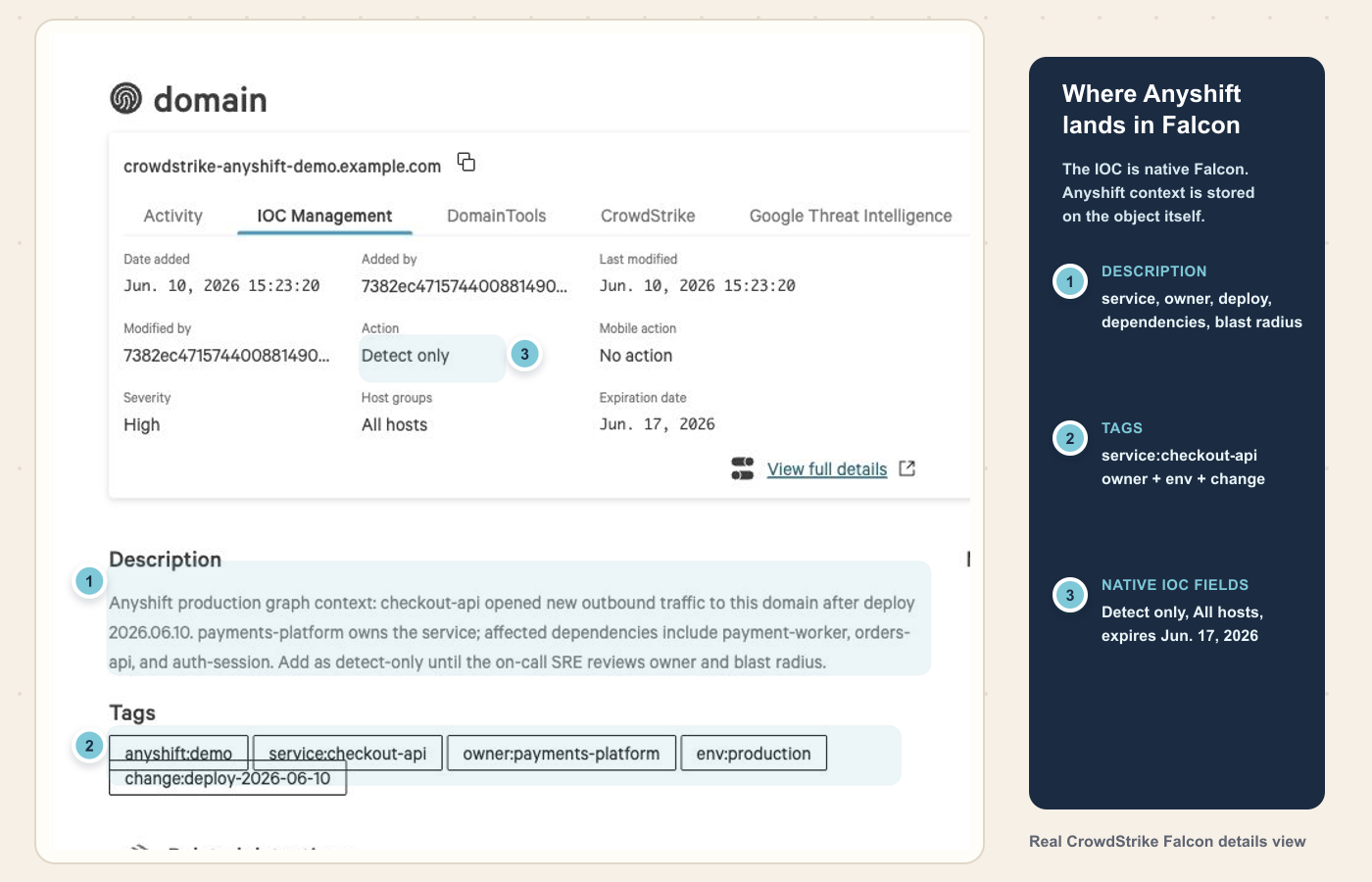Screen dimensions: 1372x882
Task: Click the NATIVE IOC FIELDS heading
Action: click(1175, 585)
